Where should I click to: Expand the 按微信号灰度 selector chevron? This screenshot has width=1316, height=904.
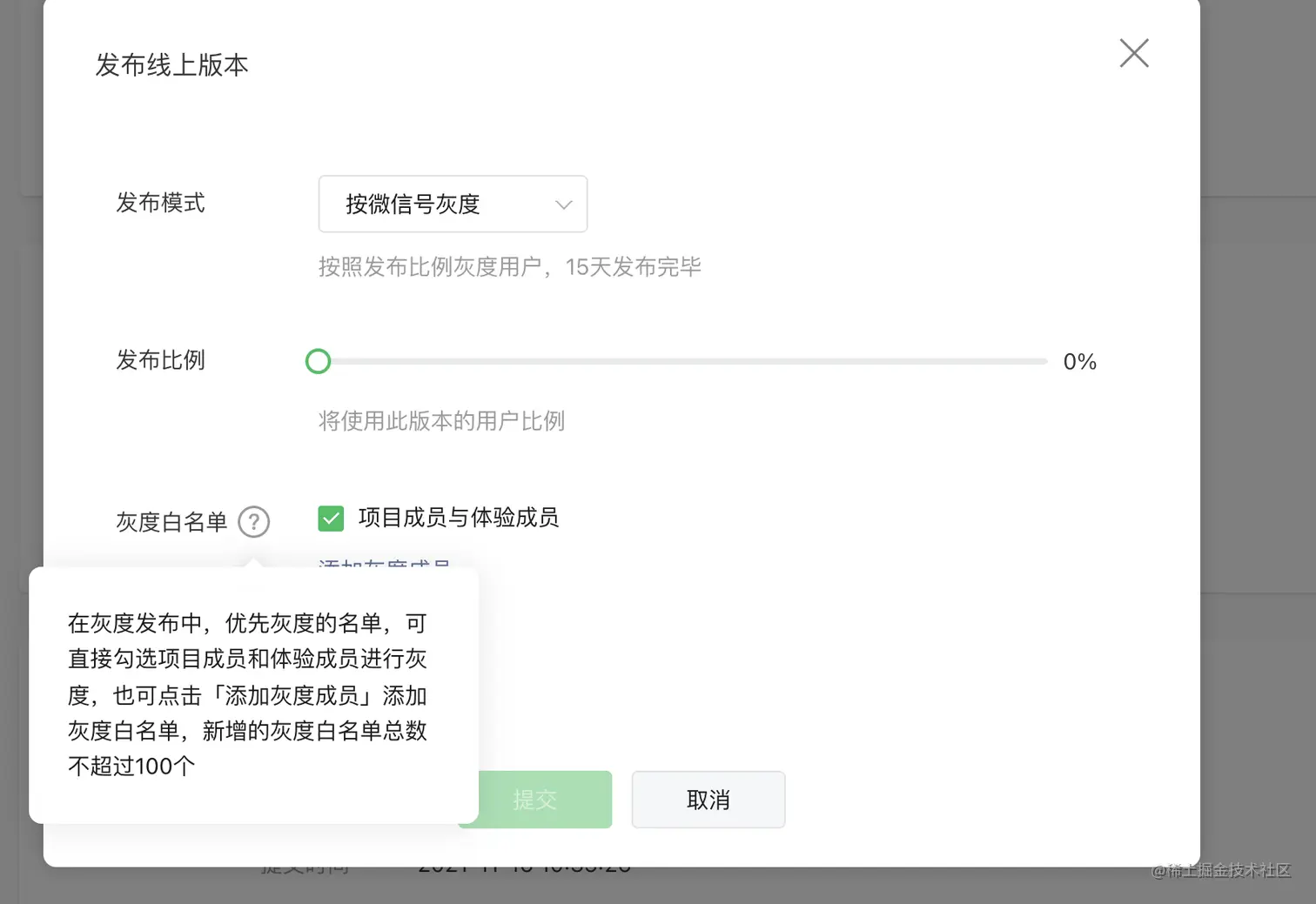pos(562,204)
